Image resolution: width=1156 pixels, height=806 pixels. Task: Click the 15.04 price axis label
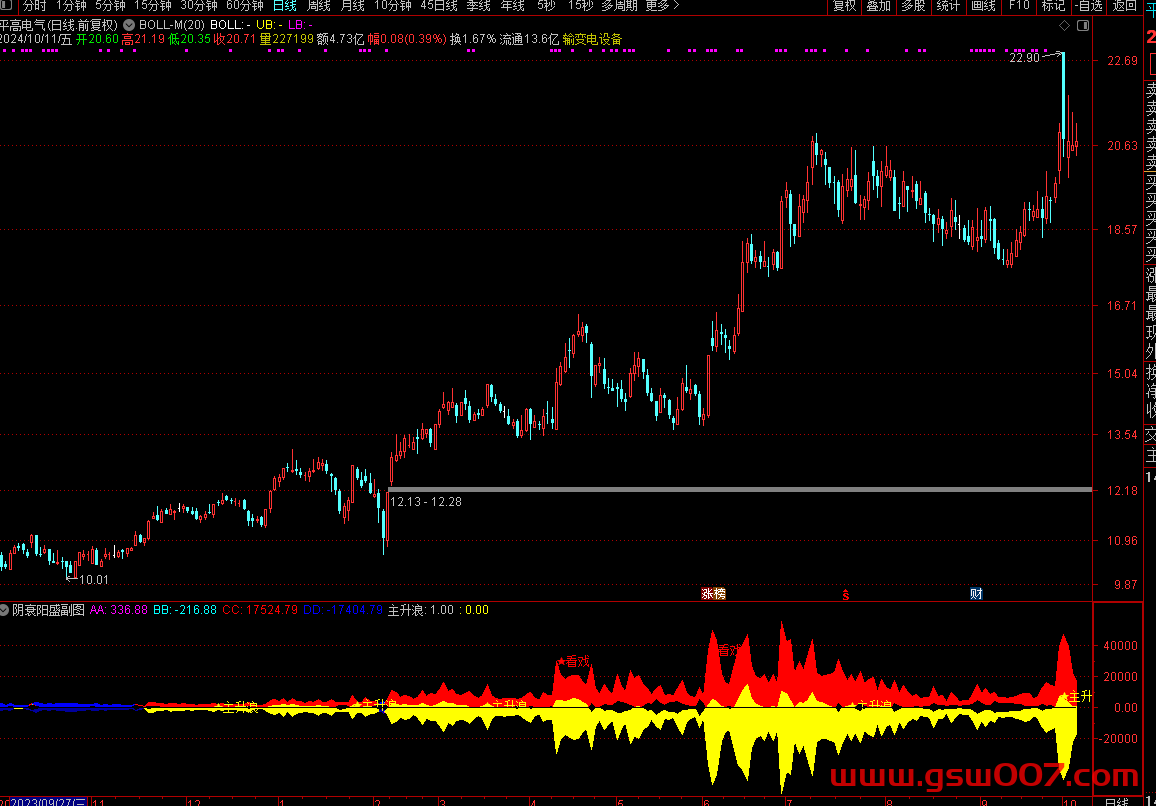pos(1122,373)
